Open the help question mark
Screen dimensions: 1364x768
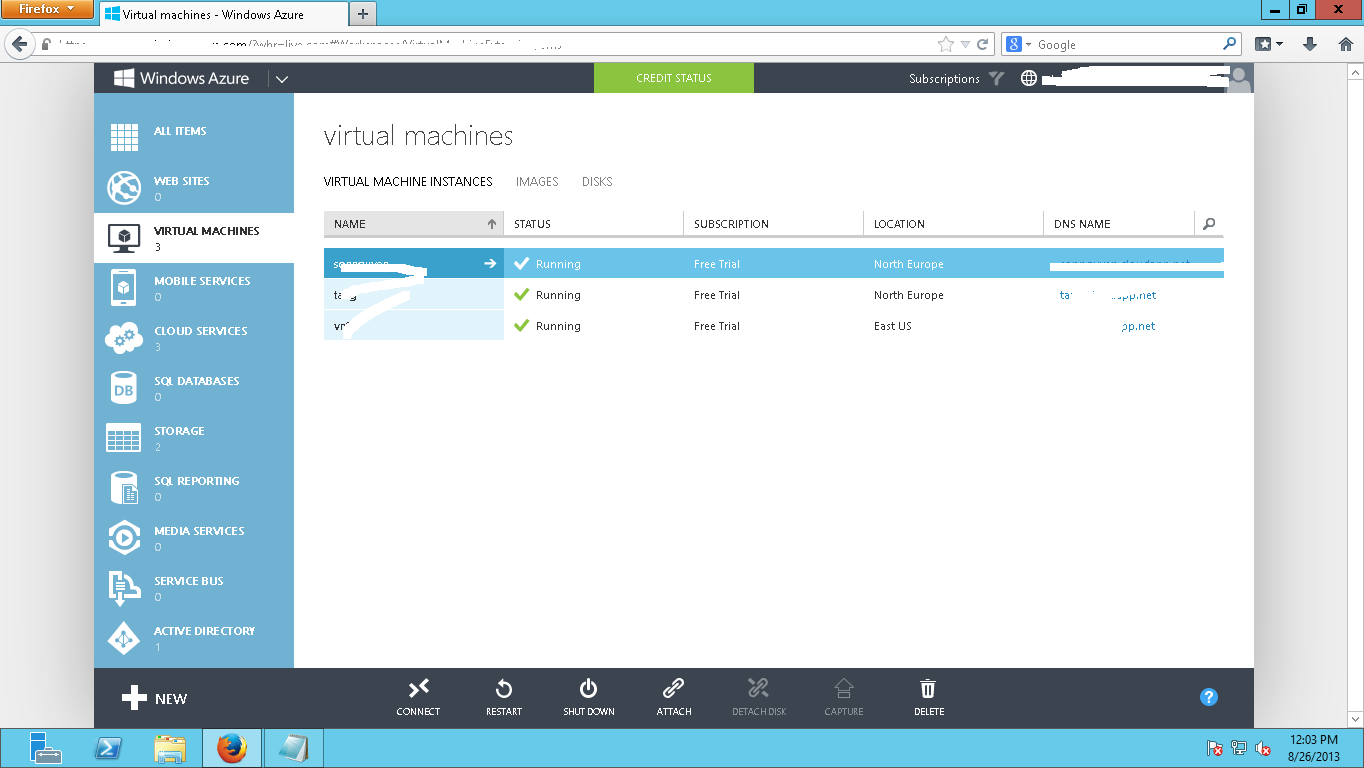click(x=1209, y=697)
